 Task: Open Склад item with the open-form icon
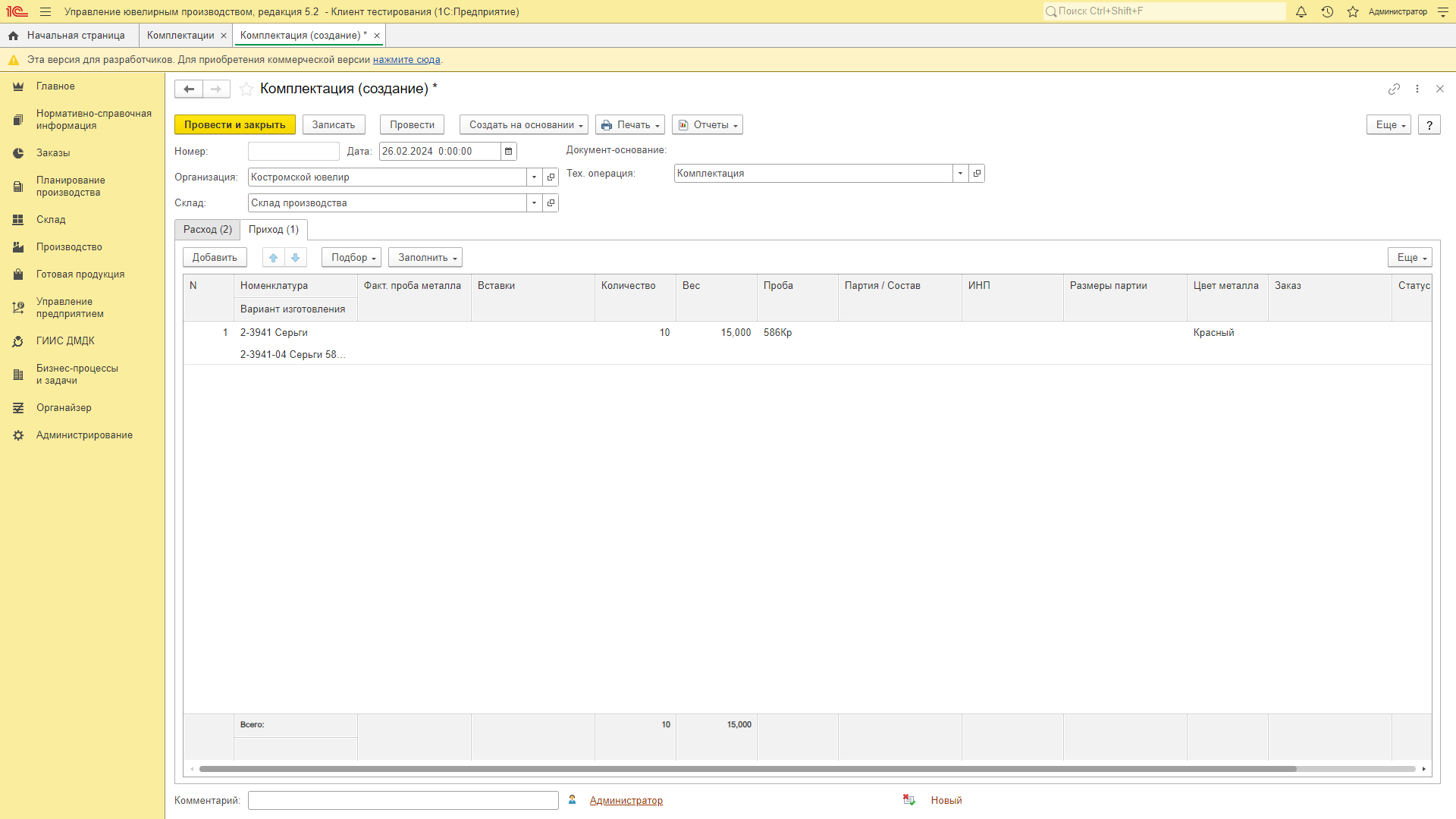click(551, 202)
